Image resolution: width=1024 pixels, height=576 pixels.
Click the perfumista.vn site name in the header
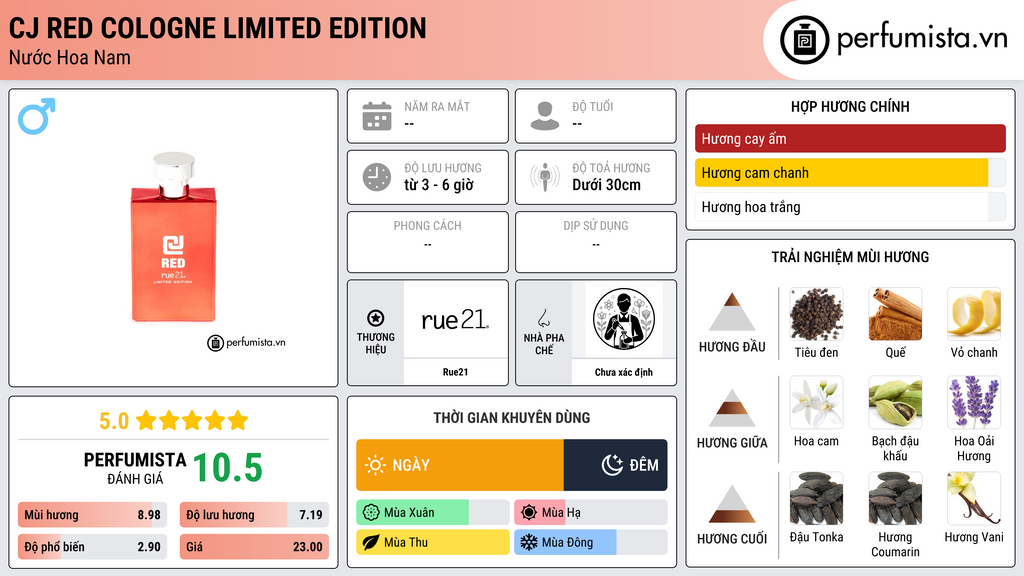coord(922,38)
